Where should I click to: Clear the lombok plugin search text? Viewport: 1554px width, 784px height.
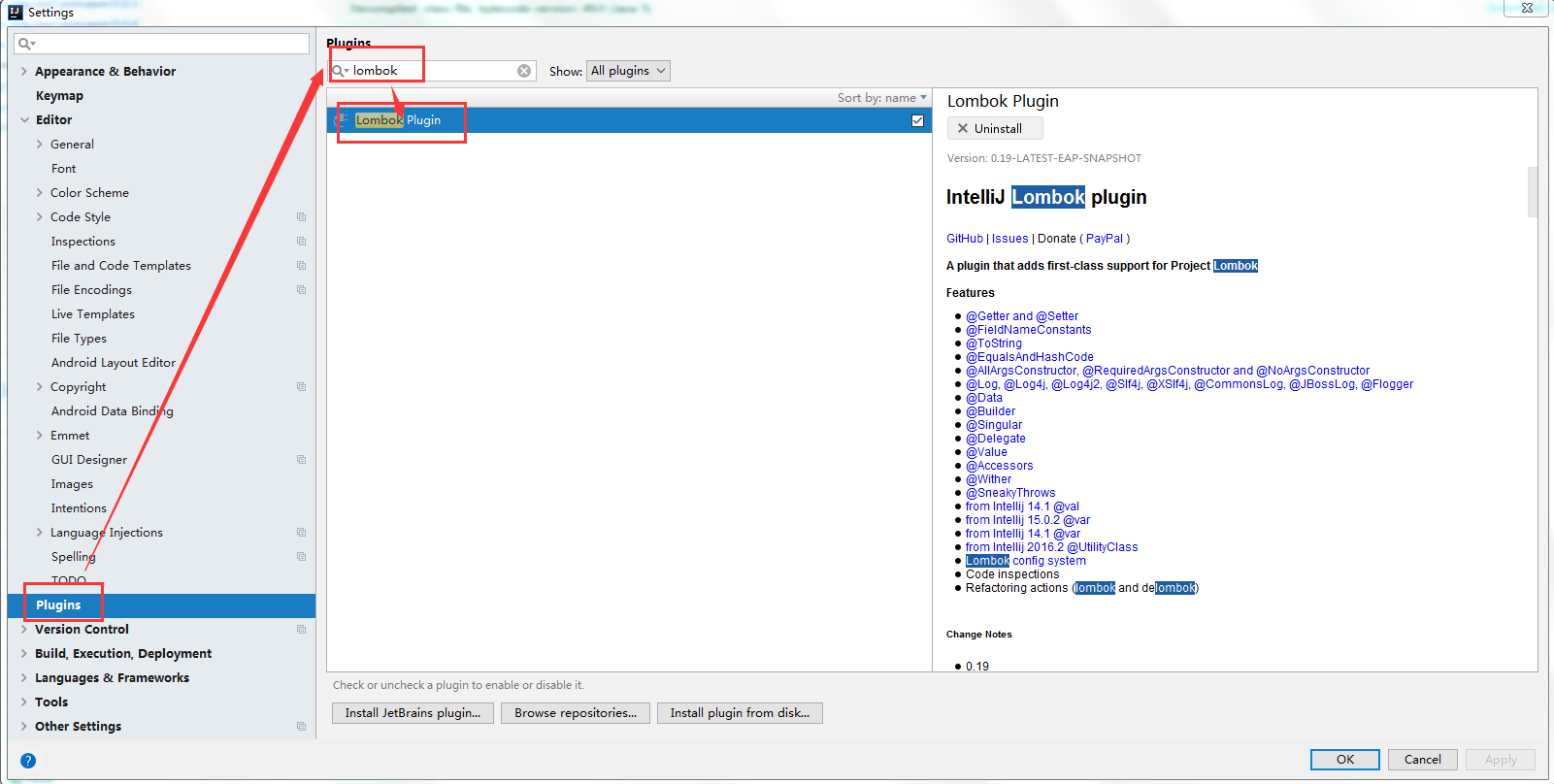click(x=524, y=71)
